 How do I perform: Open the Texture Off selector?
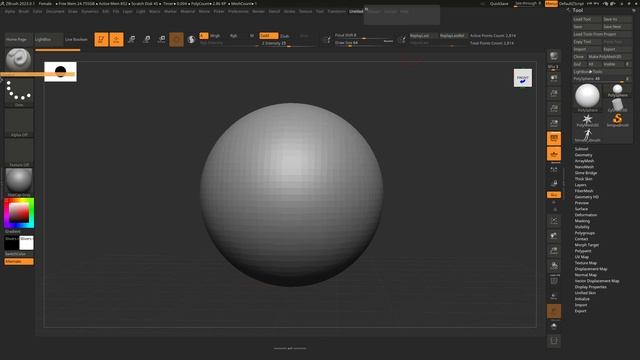coord(19,153)
